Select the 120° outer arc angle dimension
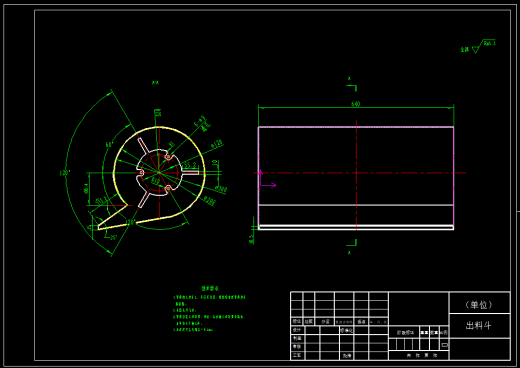The width and height of the screenshot is (520, 368). (x=64, y=173)
